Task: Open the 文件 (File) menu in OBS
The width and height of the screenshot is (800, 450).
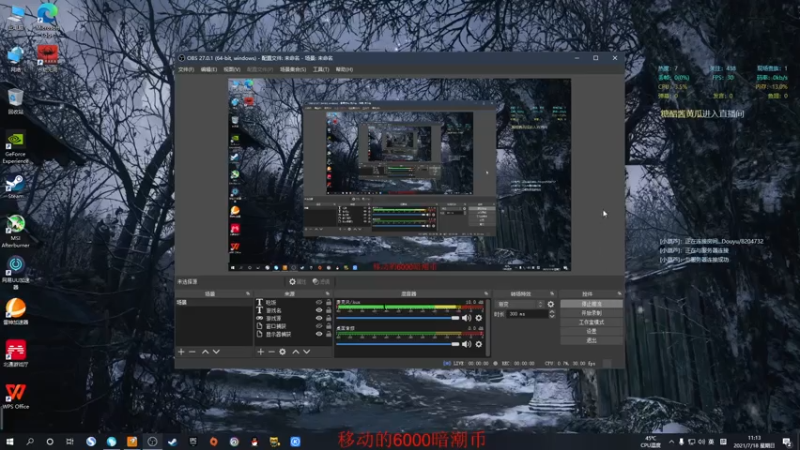Action: pos(186,69)
